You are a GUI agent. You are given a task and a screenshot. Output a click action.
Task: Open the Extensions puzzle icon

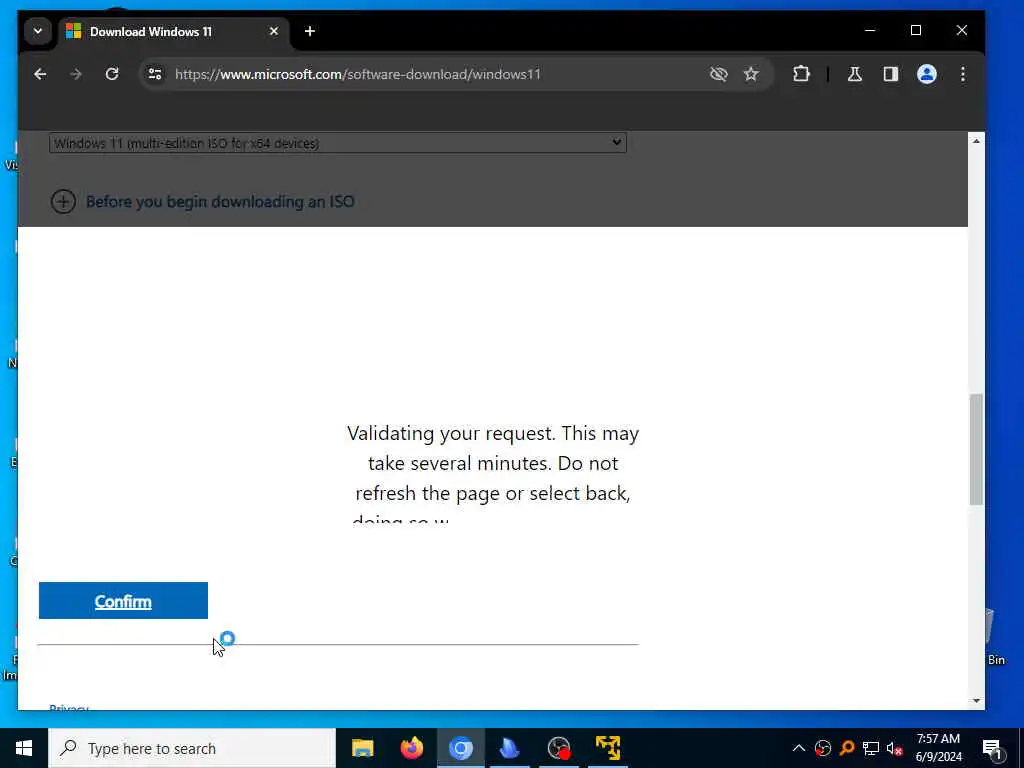[801, 74]
